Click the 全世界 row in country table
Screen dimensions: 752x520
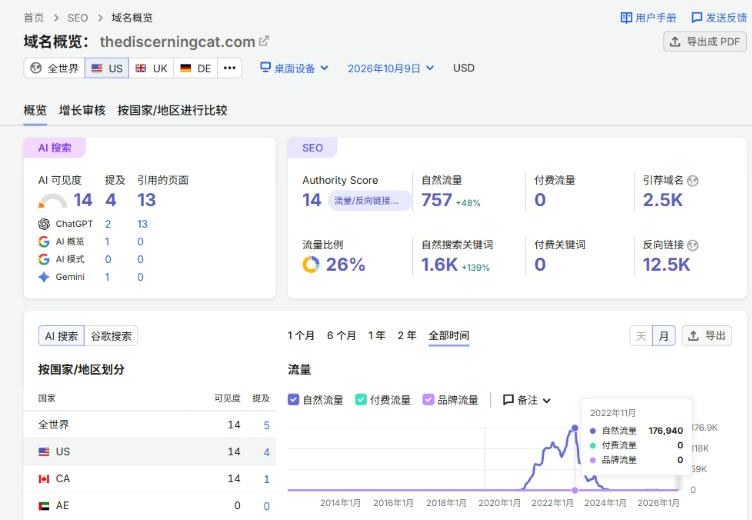(x=150, y=425)
